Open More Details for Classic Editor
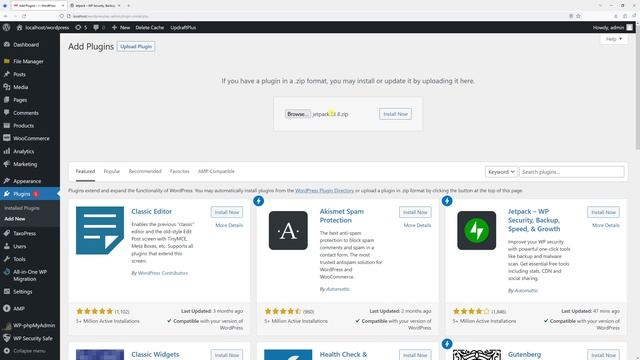640x360 pixels. coord(229,225)
